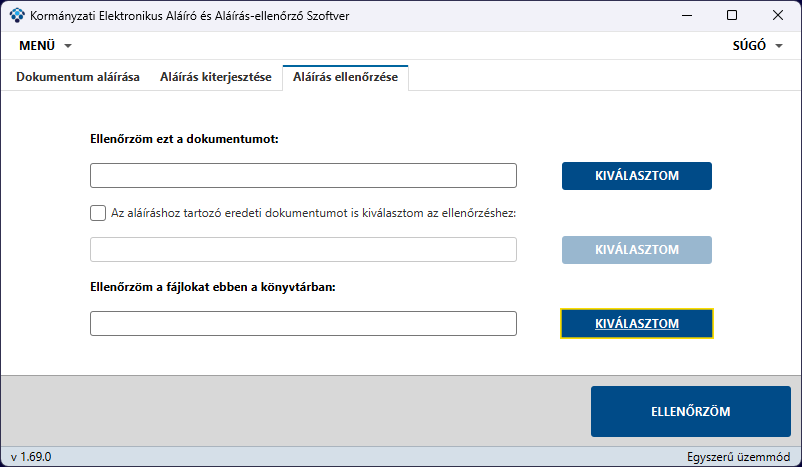This screenshot has height=467, width=802.
Task: Enable the original document selection checkbox
Action: [x=98, y=213]
